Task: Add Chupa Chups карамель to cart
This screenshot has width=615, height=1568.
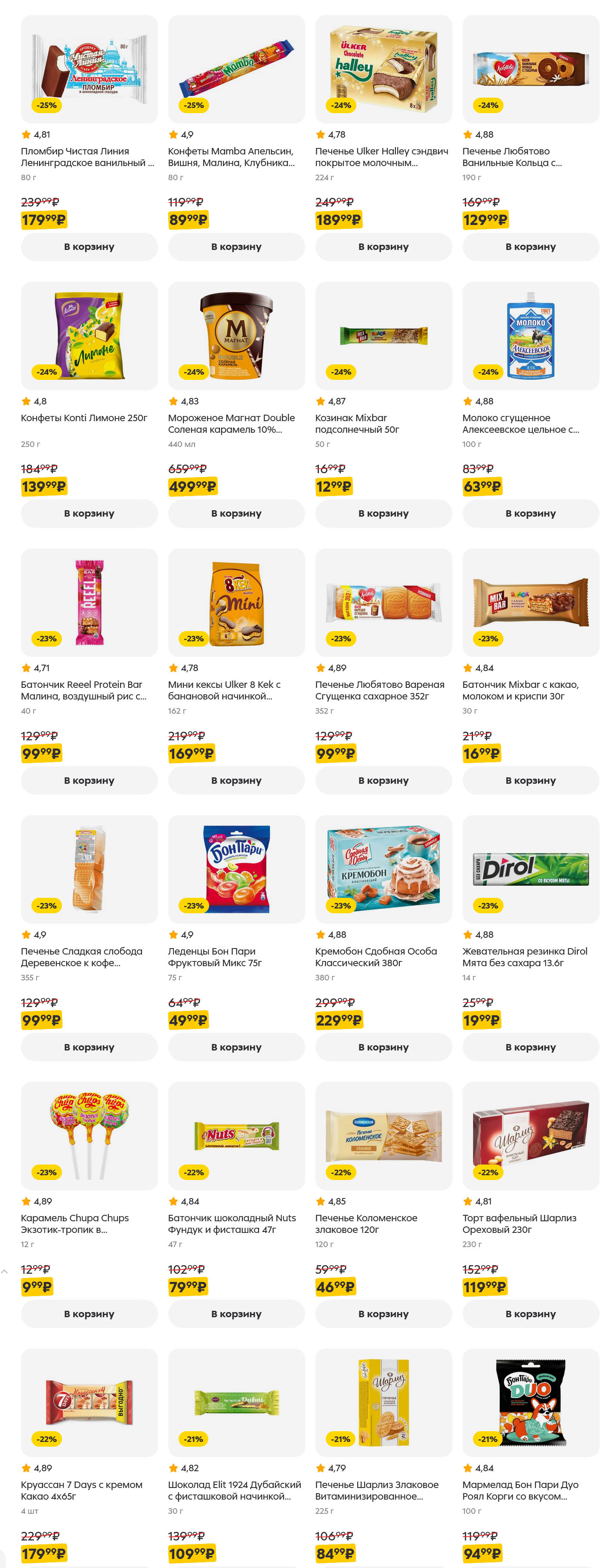Action: 89,1314
